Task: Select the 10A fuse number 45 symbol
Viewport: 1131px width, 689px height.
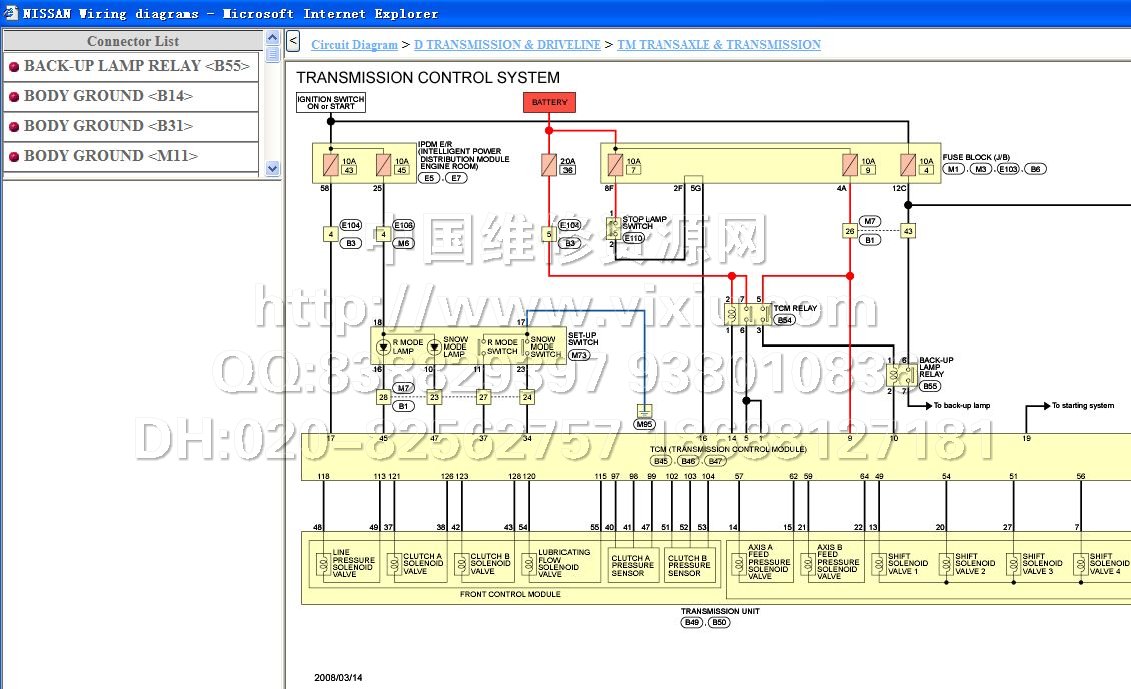Action: click(384, 165)
